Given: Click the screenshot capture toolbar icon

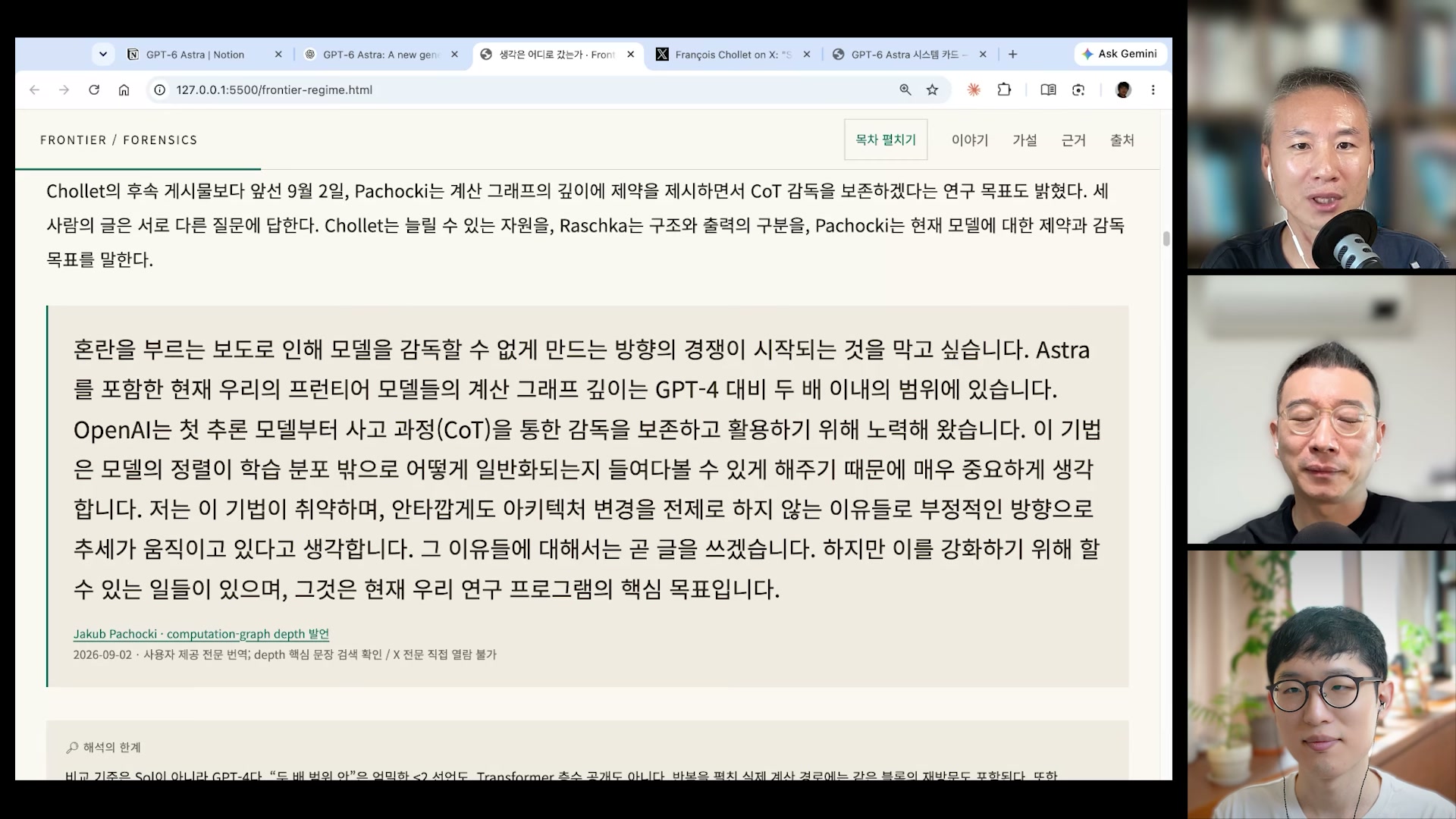Looking at the screenshot, I should [1078, 89].
